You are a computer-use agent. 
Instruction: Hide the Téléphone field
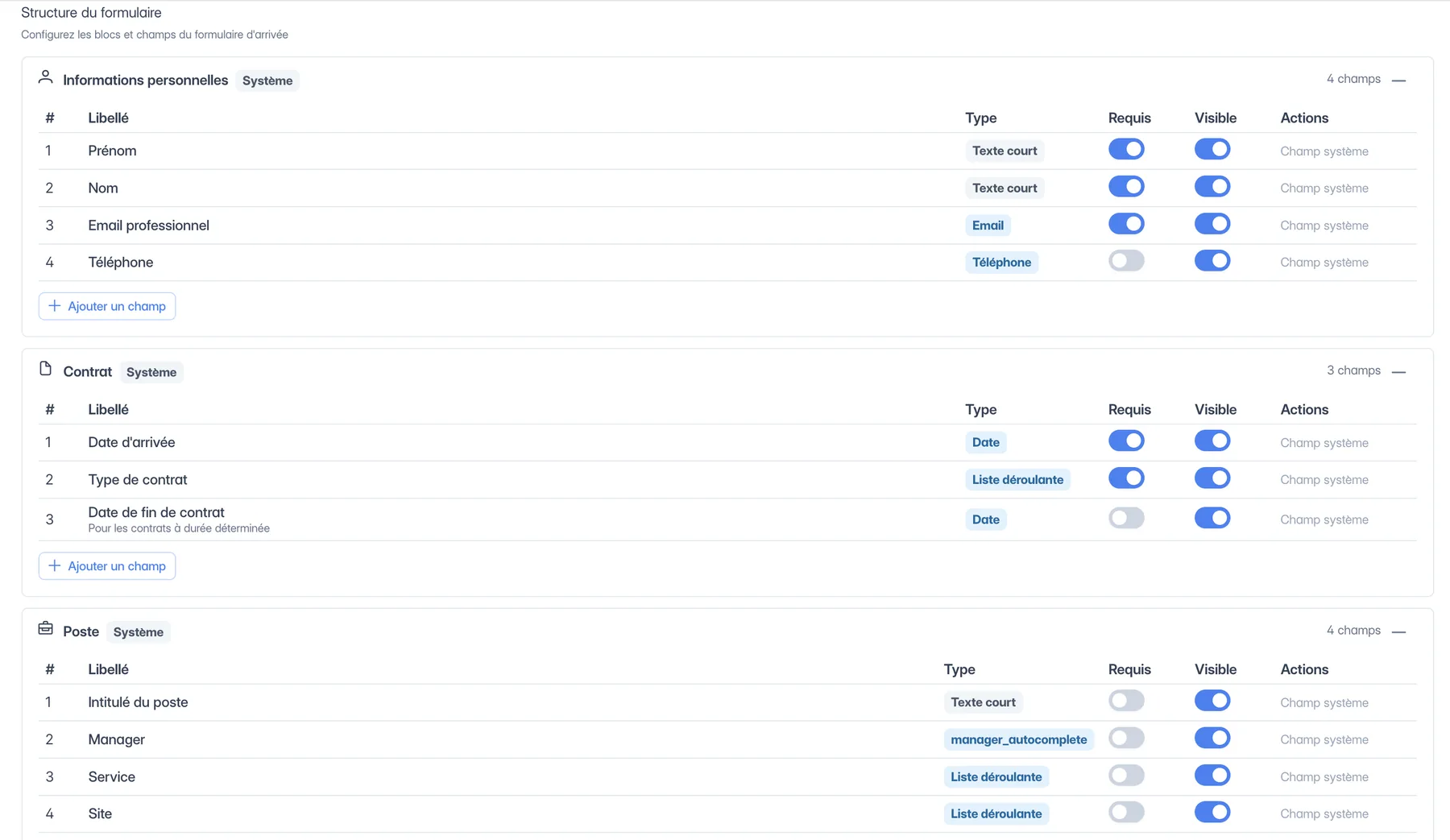tap(1212, 261)
